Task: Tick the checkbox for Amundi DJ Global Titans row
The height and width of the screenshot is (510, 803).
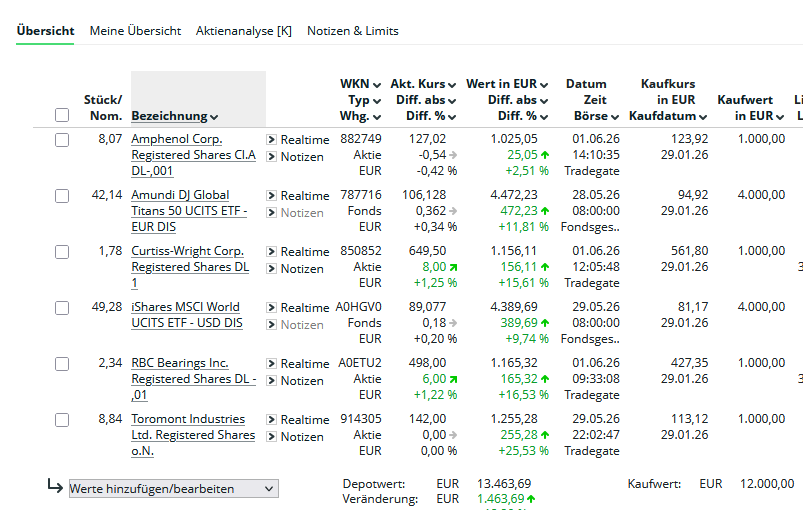Action: click(62, 196)
